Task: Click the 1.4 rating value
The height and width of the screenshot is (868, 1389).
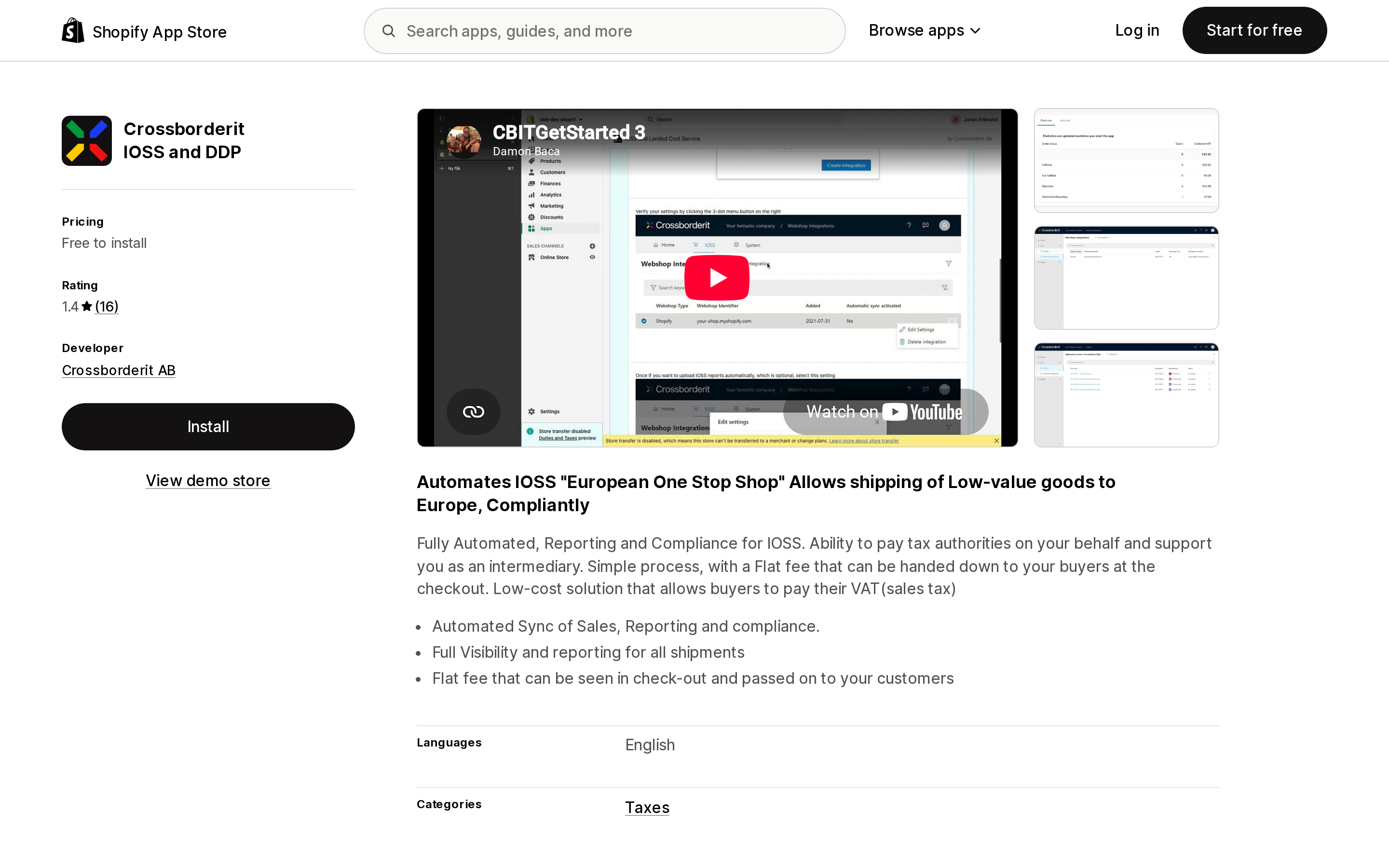Action: pos(70,307)
